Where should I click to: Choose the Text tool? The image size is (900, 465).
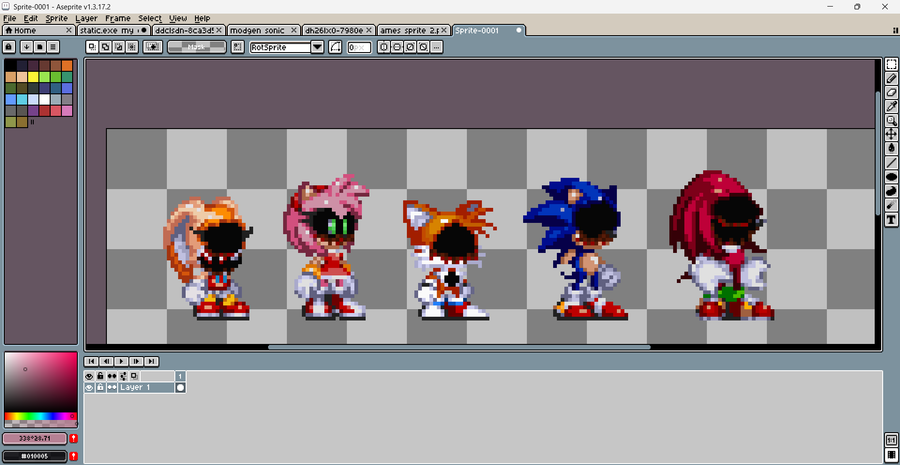891,219
